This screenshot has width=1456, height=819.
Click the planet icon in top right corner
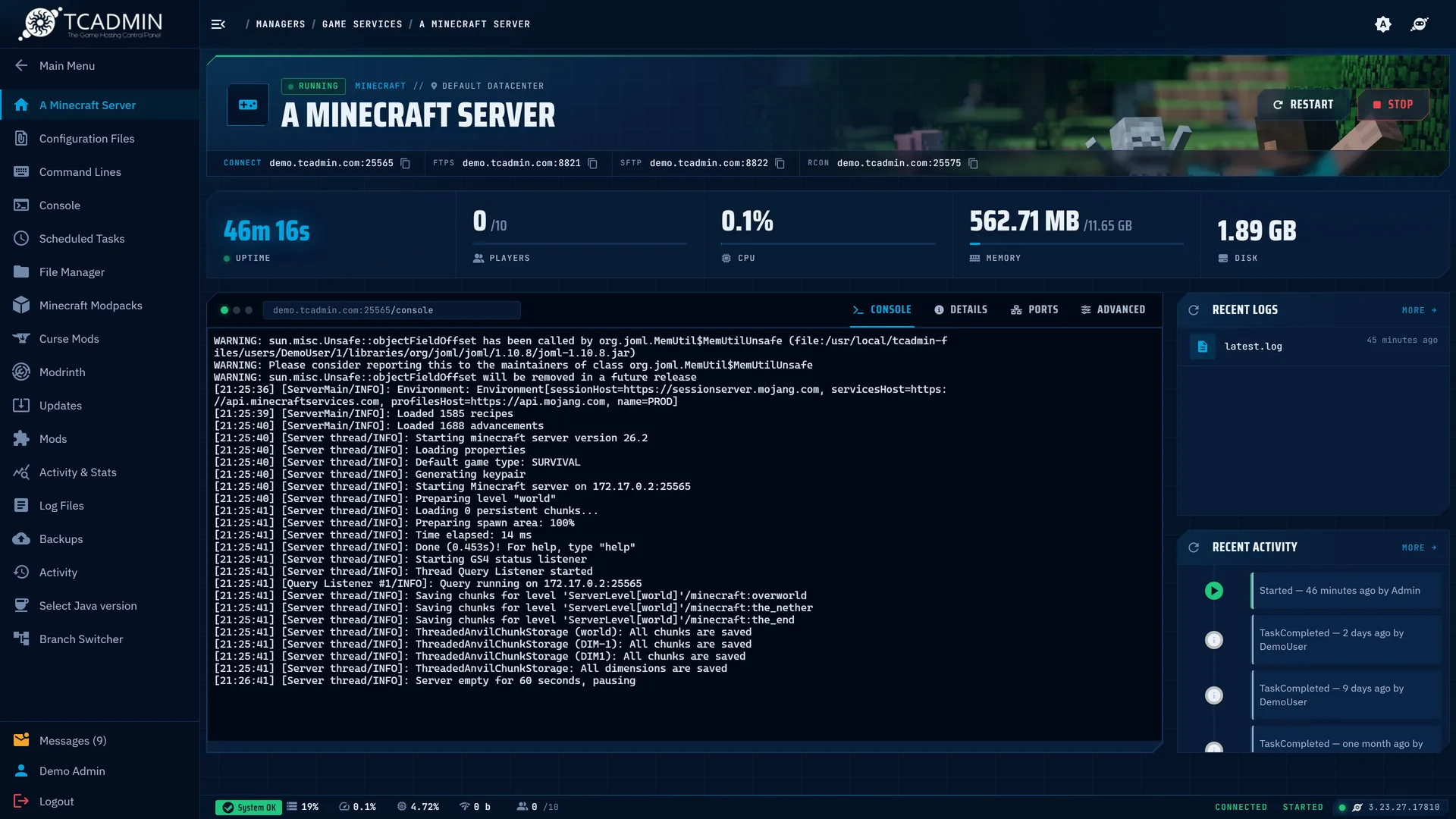click(x=1420, y=24)
